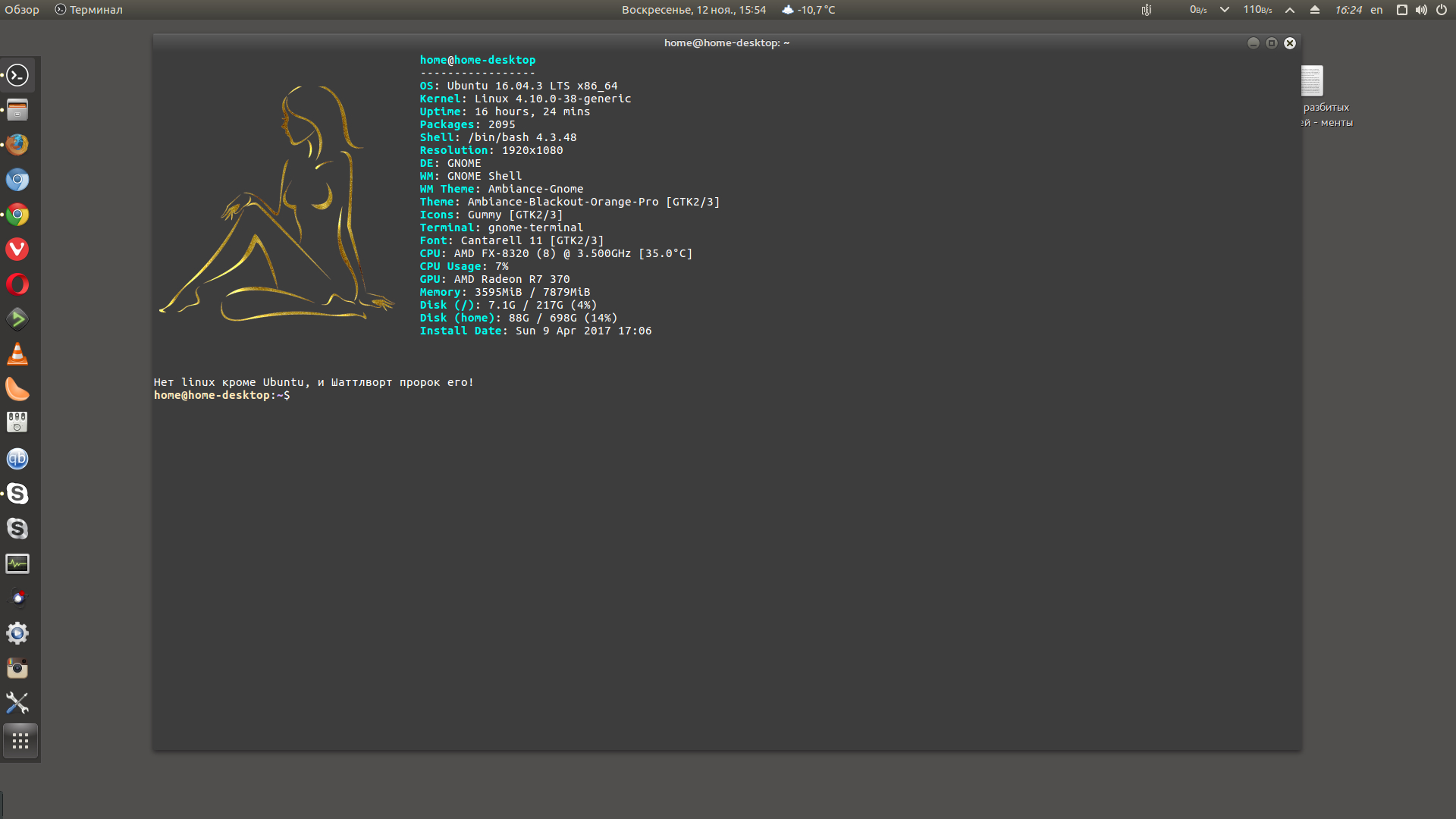
Task: Click the 'Font: Cantarell 11' line
Action: click(512, 240)
